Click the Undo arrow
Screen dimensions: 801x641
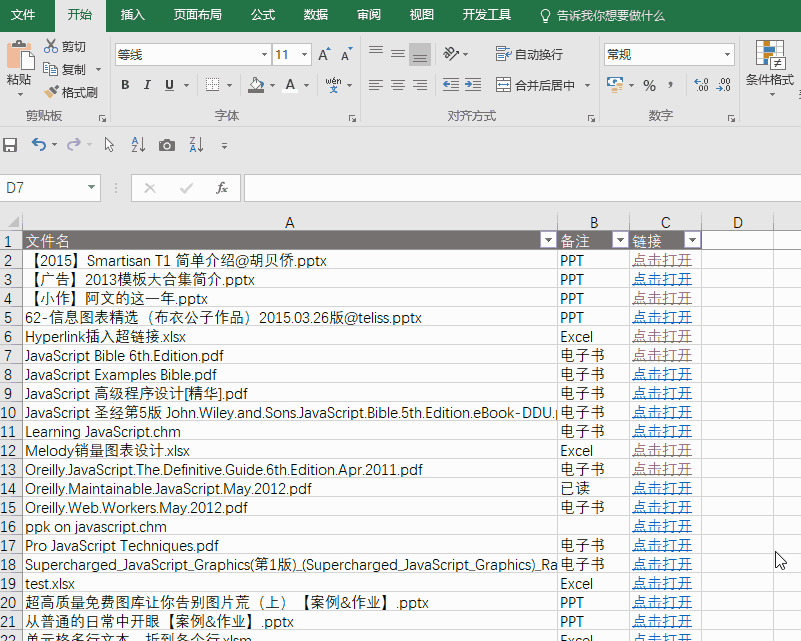[x=39, y=145]
